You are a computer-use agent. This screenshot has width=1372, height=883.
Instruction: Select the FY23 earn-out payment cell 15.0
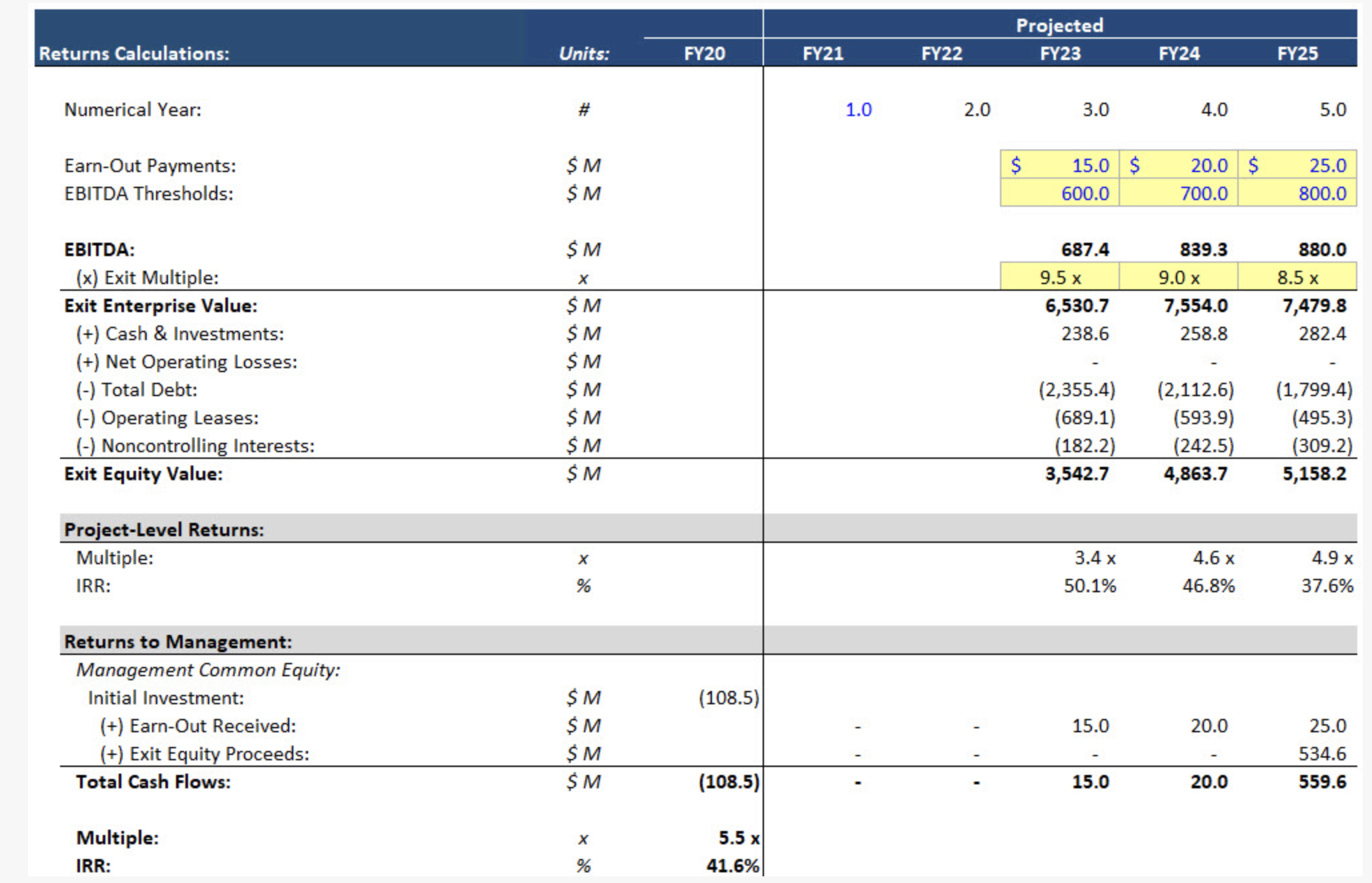pos(1059,165)
